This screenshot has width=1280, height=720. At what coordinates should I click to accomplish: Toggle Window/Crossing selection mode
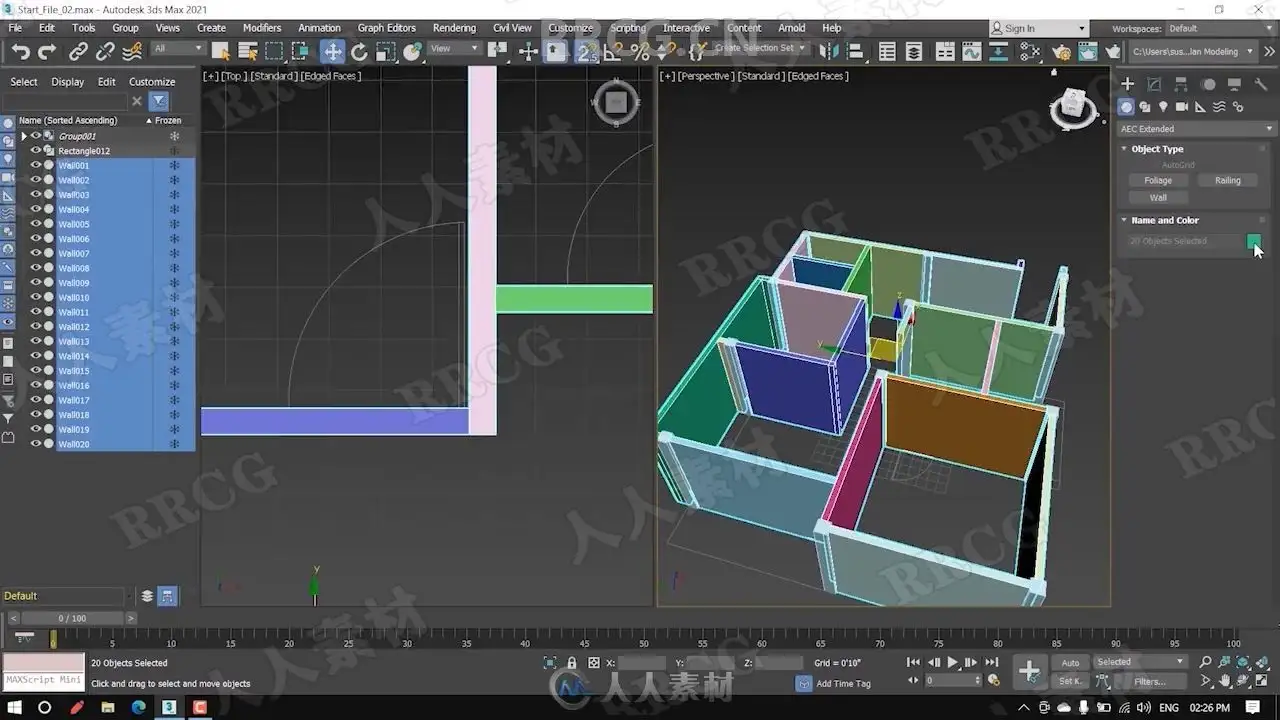click(301, 52)
